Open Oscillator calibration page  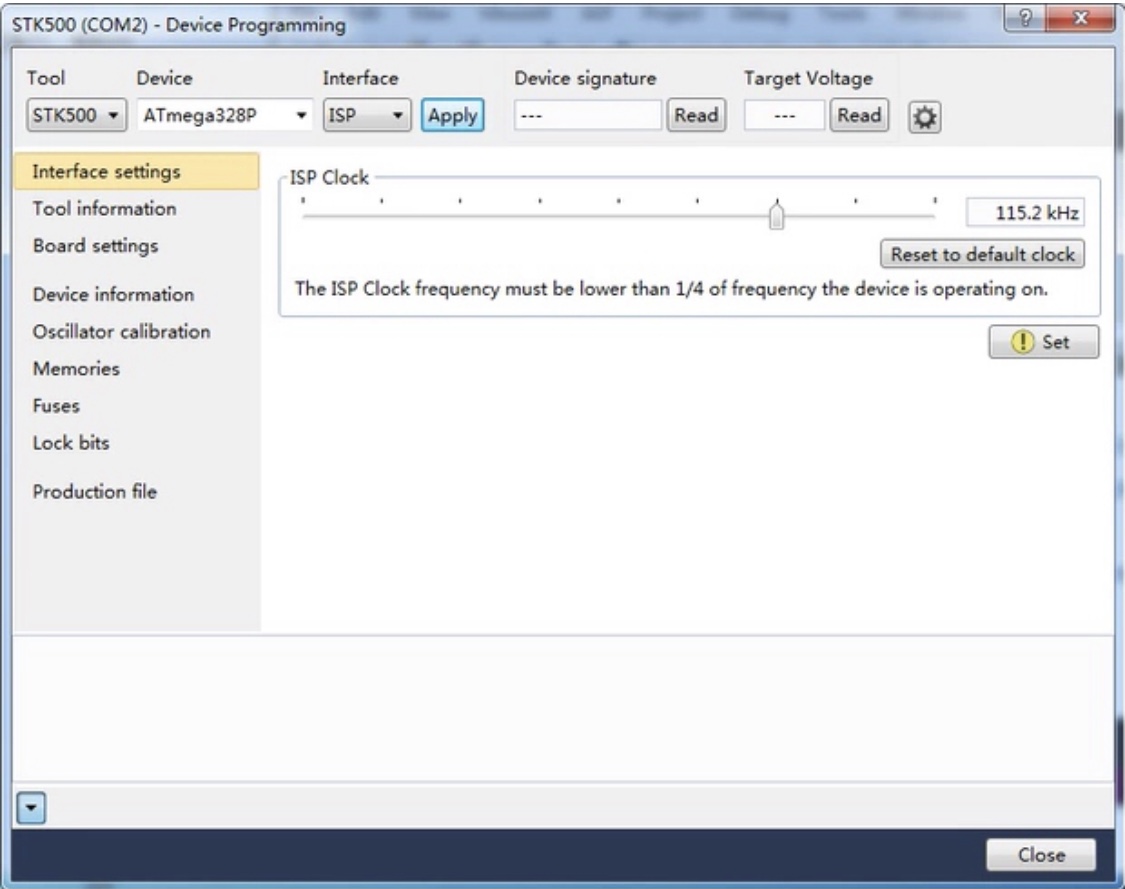pyautogui.click(x=121, y=332)
